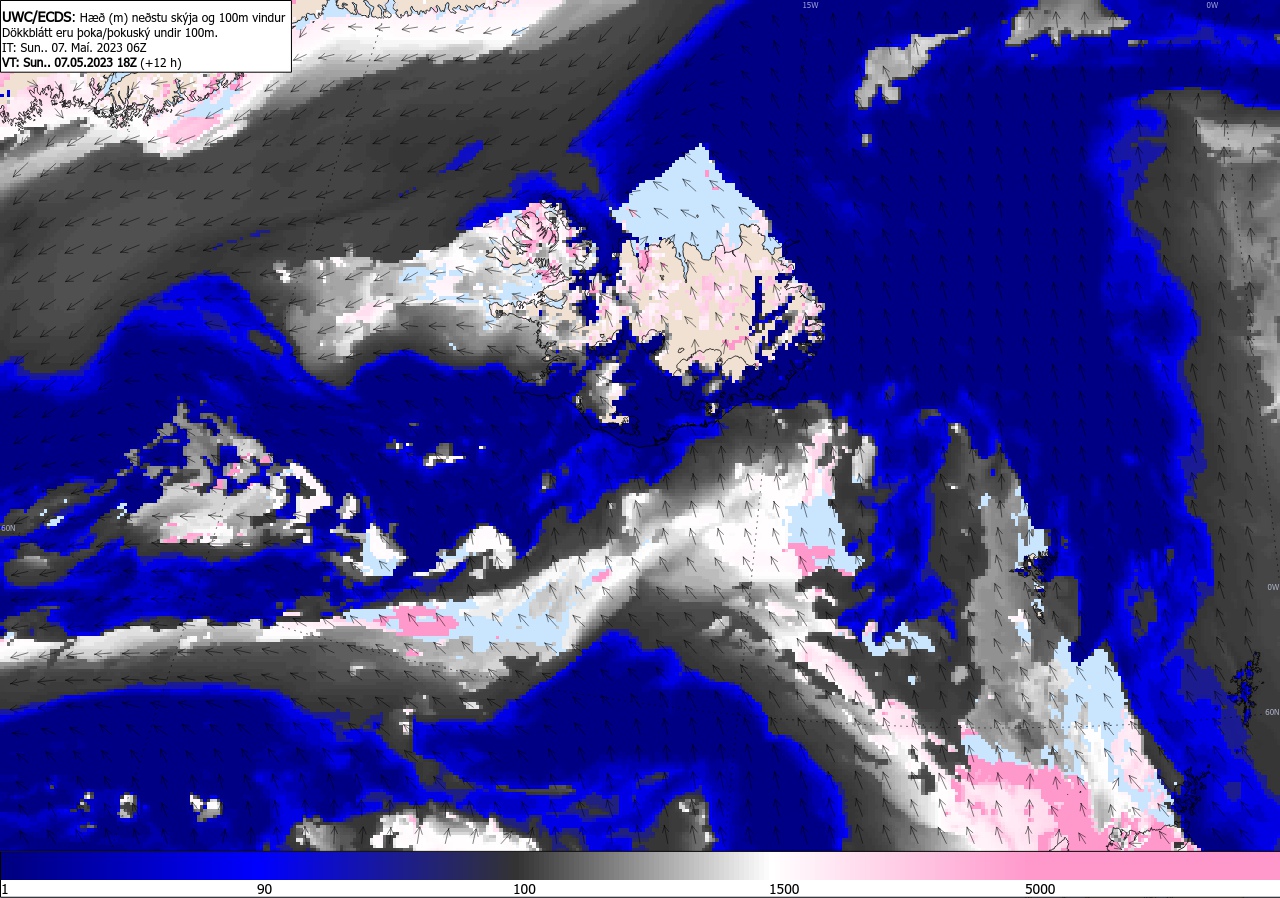
Task: Click the 60N latitude label on right
Action: click(x=1272, y=713)
